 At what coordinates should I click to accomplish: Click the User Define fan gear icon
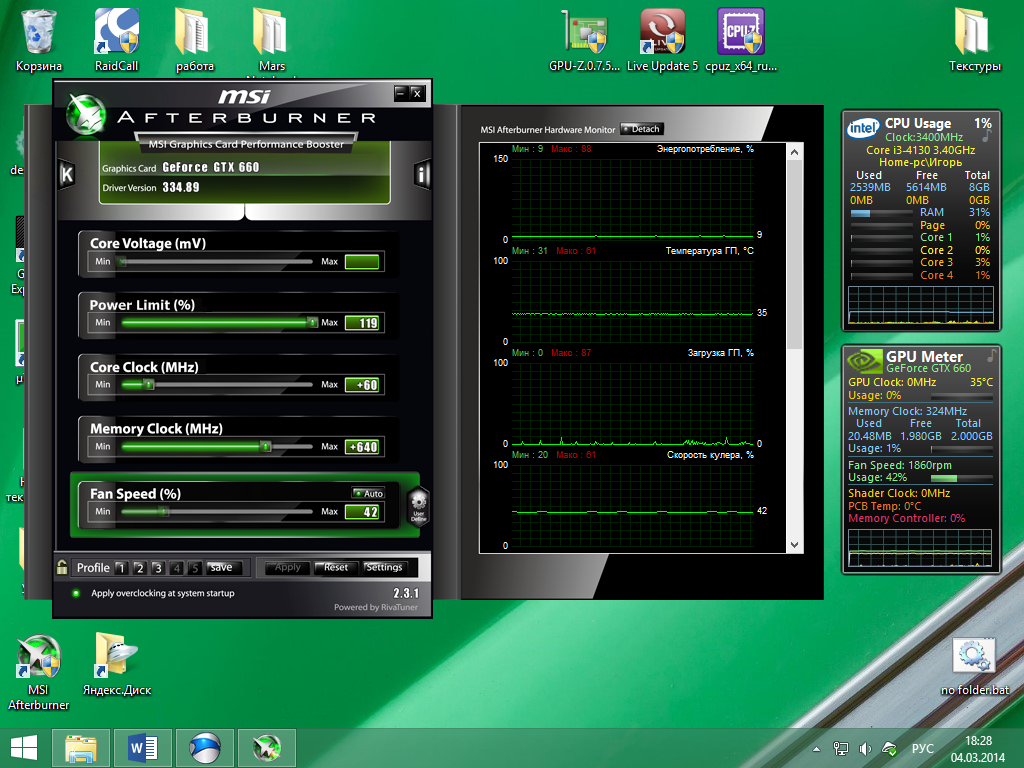tap(419, 505)
